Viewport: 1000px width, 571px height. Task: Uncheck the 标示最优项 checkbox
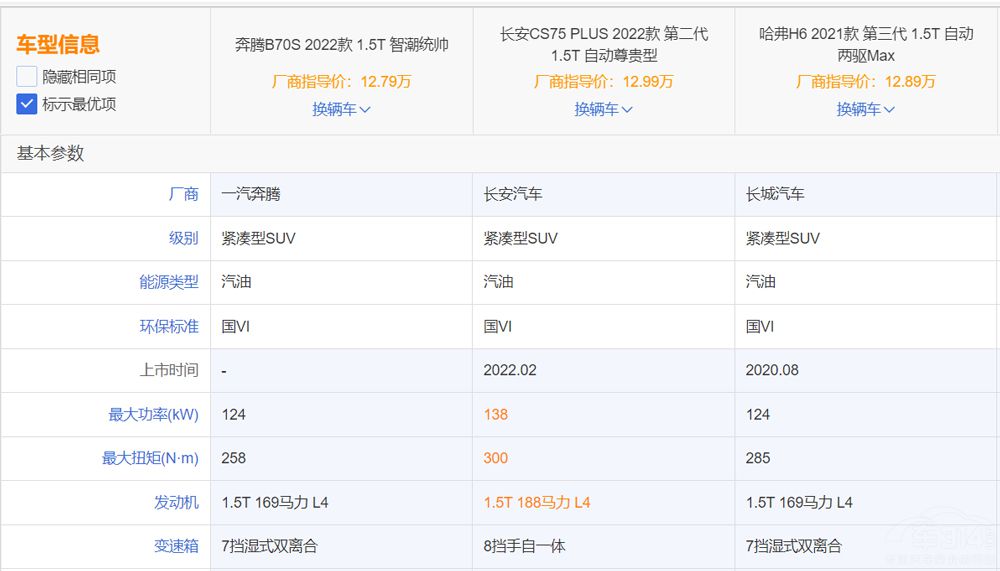point(27,103)
